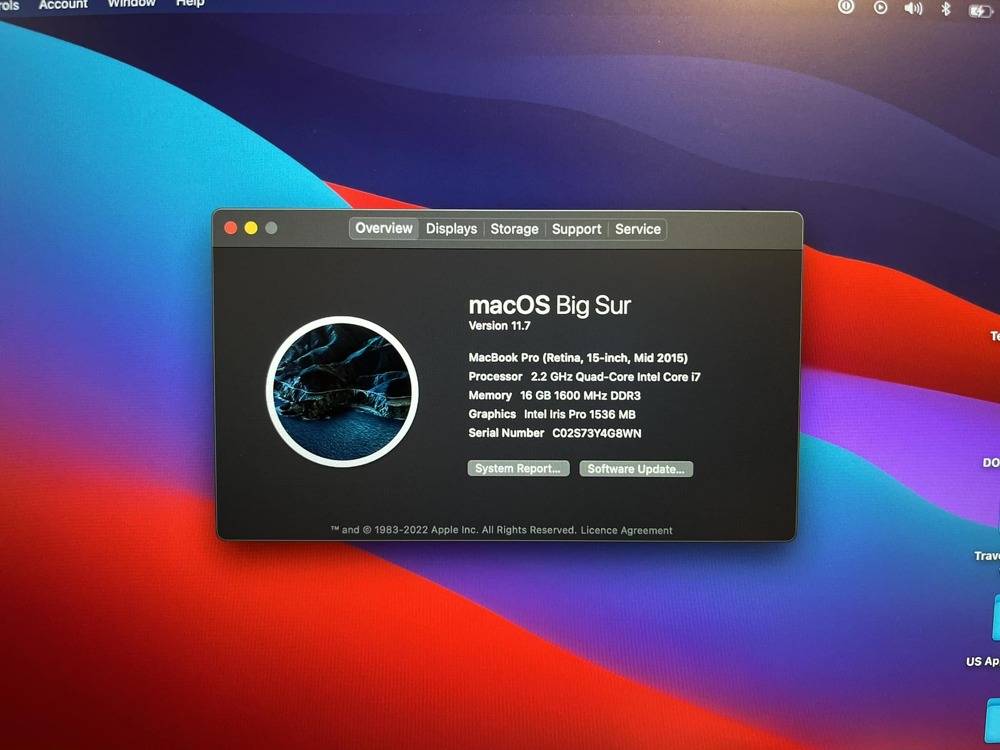Image resolution: width=1000 pixels, height=750 pixels.
Task: Click the macOS Big Sur circular logo image
Action: click(342, 392)
